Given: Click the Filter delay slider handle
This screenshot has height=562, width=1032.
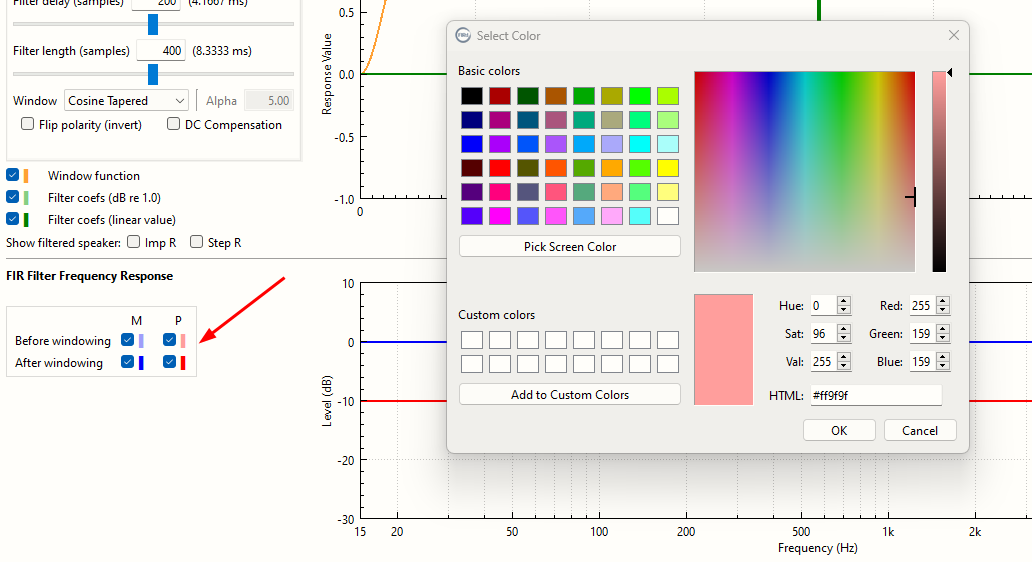Looking at the screenshot, I should pyautogui.click(x=153, y=24).
